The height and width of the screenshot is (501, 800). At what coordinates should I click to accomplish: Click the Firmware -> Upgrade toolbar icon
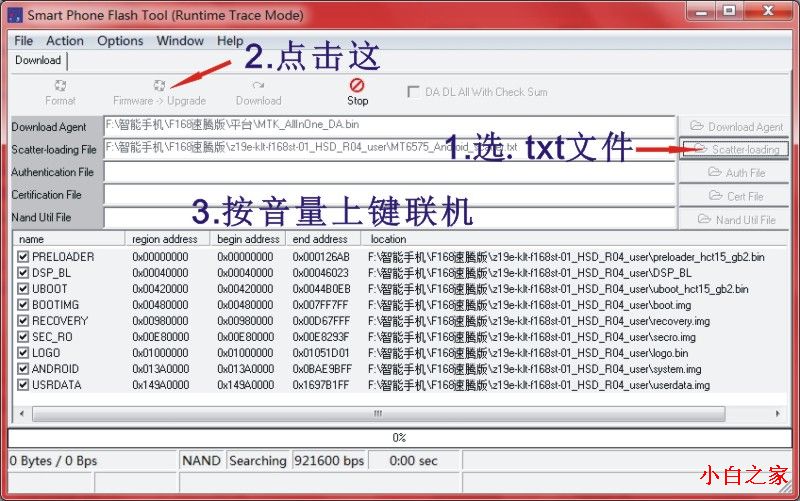(x=159, y=86)
